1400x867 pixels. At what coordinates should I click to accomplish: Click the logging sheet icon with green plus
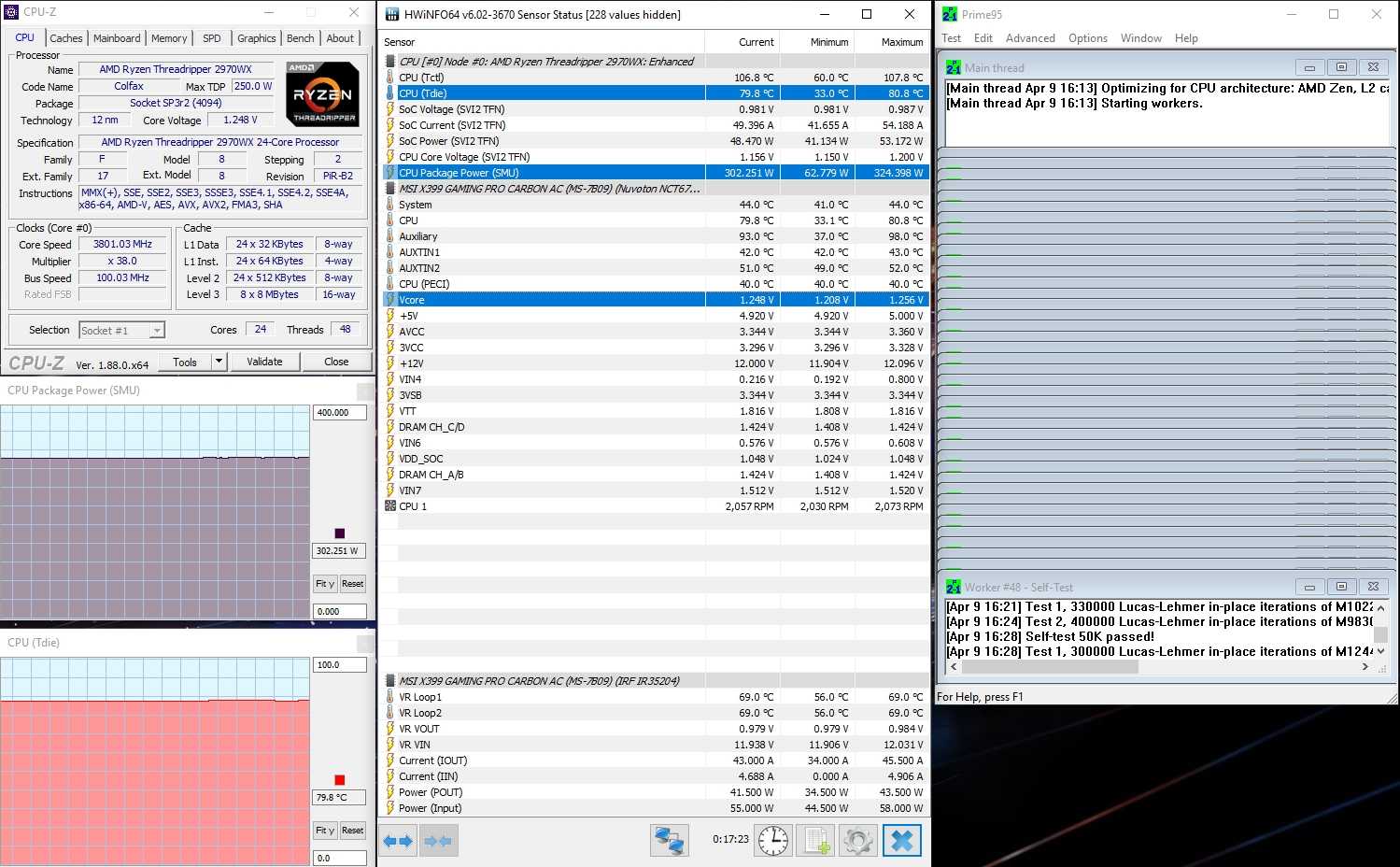click(x=817, y=841)
